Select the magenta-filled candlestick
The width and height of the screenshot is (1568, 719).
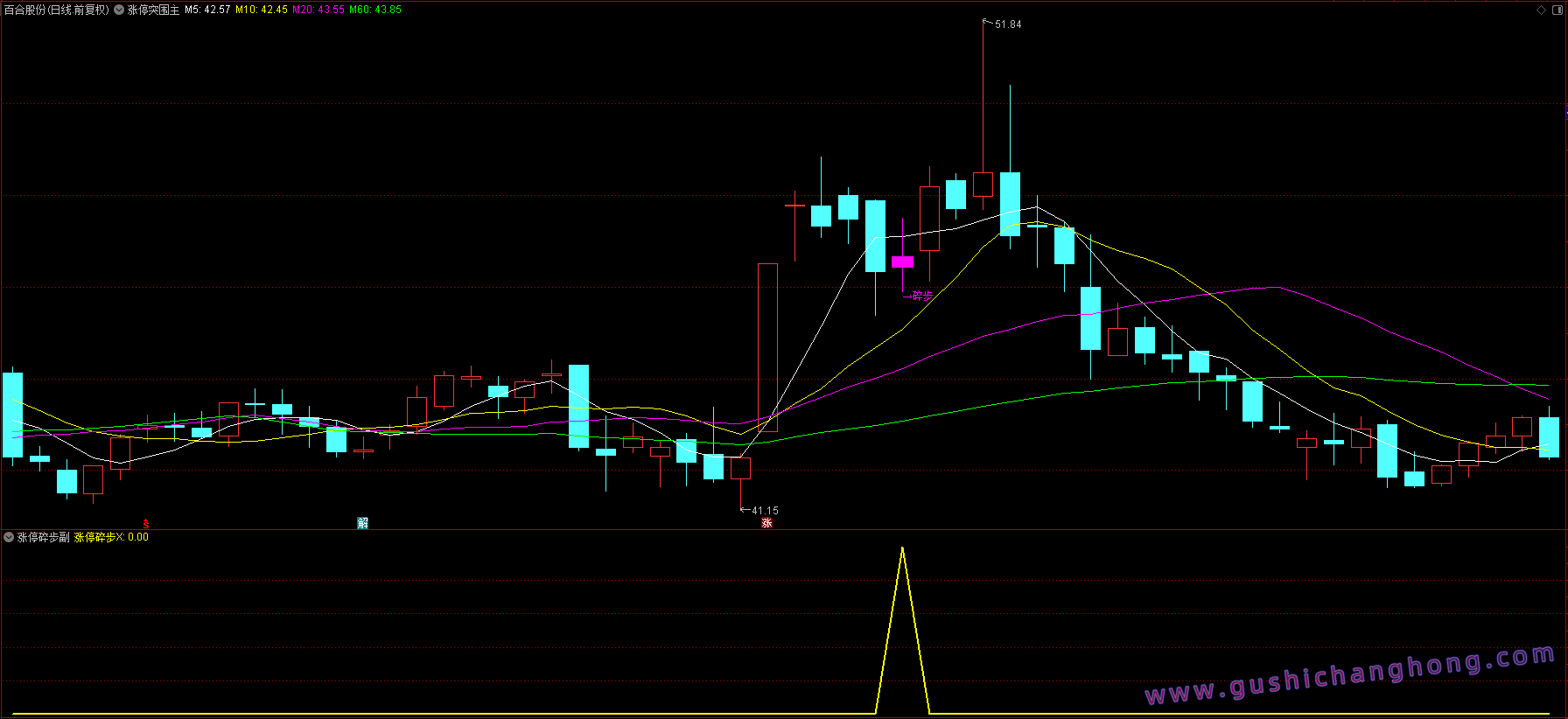(x=902, y=262)
